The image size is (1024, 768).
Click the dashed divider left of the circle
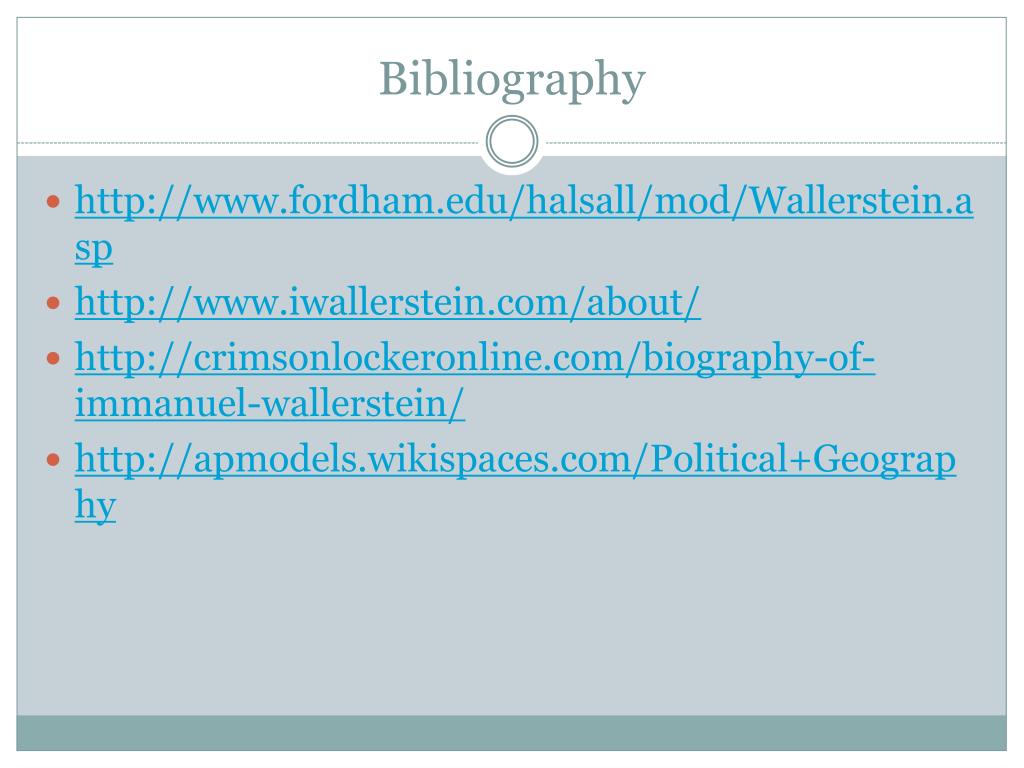[250, 143]
